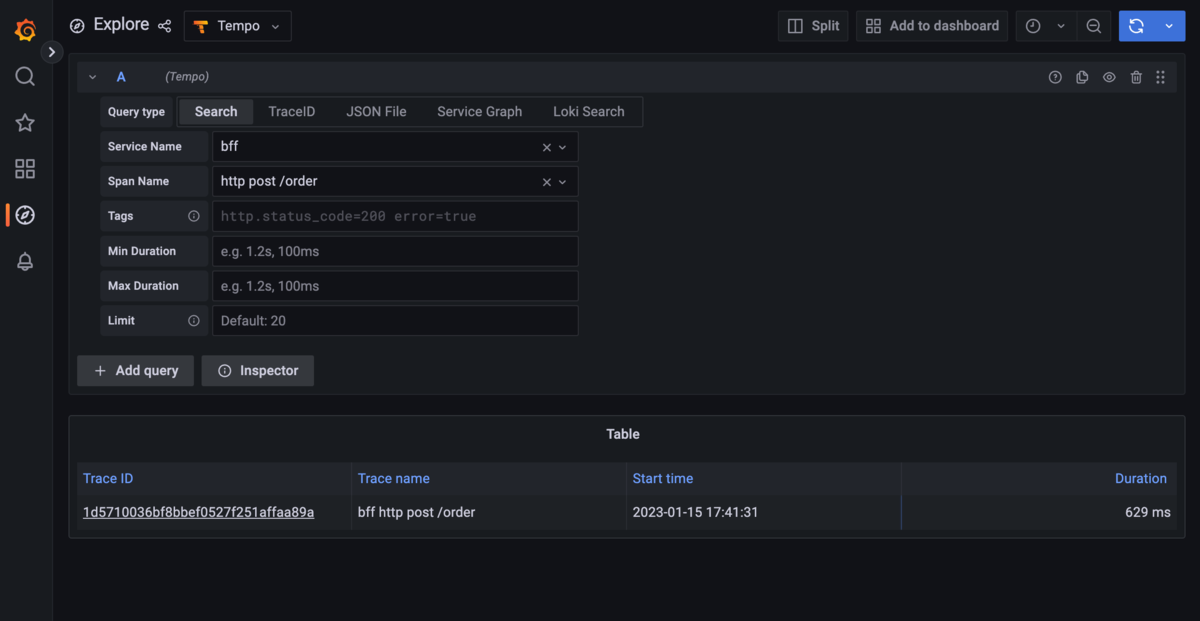Screen dimensions: 1200x621
Task: Open the Dashboards grid icon in sidebar
Action: 25,169
